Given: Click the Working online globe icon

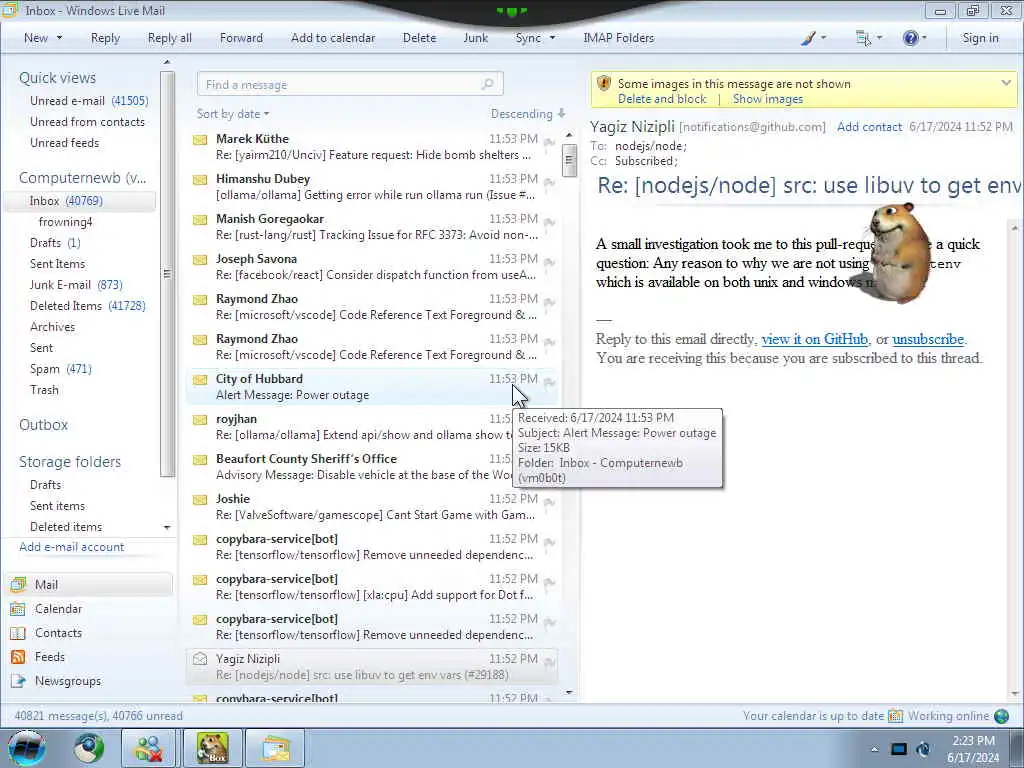Looking at the screenshot, I should coord(1001,716).
